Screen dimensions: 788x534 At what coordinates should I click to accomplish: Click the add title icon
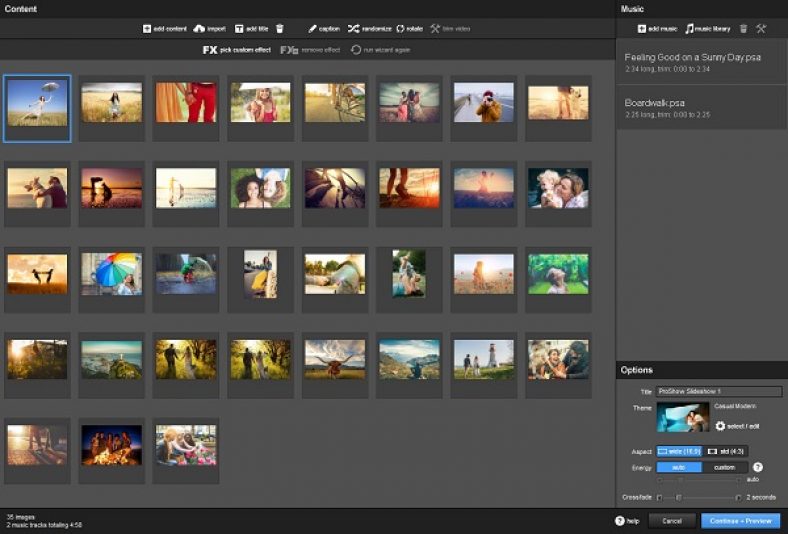[240, 29]
